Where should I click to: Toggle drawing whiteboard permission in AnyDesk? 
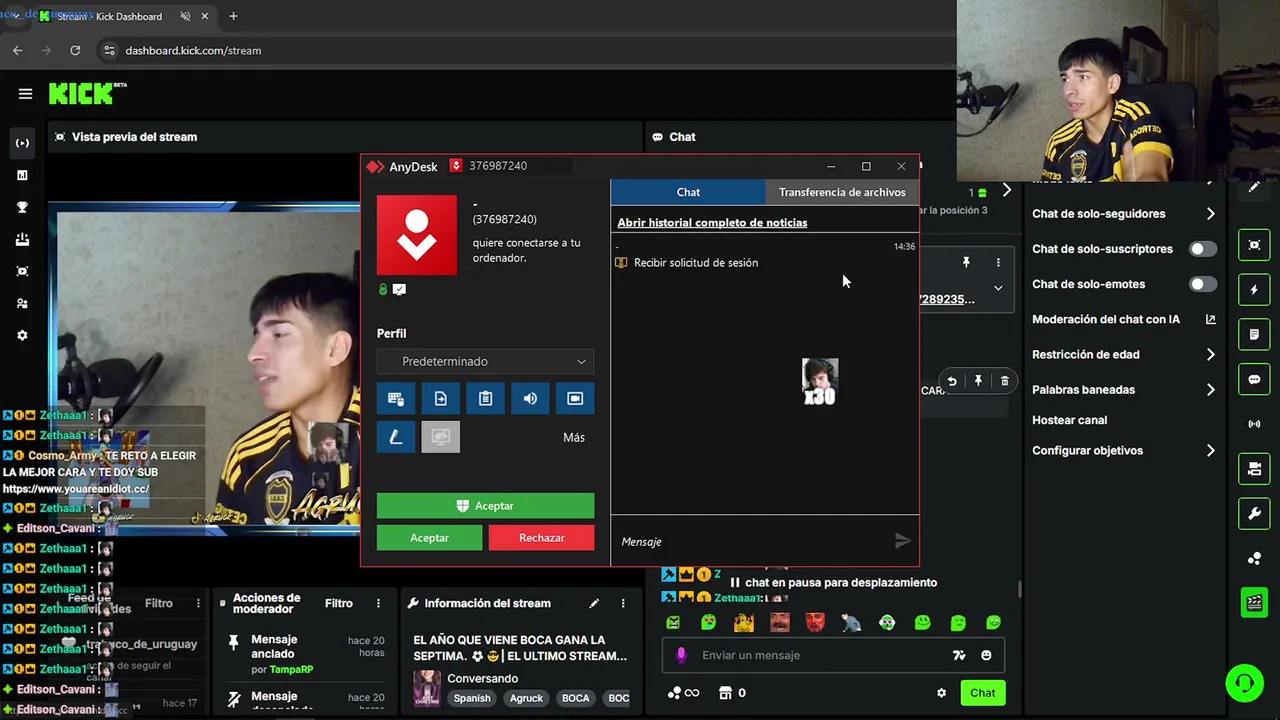pos(396,437)
